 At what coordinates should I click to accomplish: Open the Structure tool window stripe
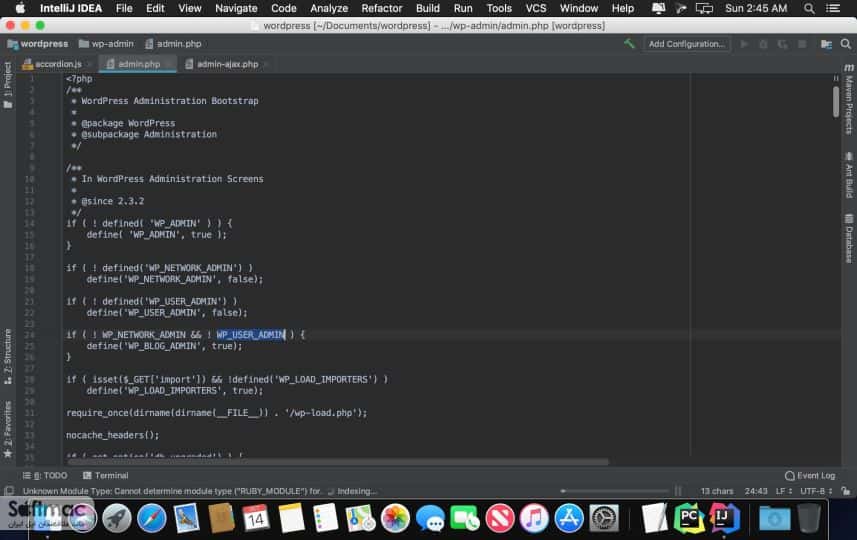[x=8, y=356]
